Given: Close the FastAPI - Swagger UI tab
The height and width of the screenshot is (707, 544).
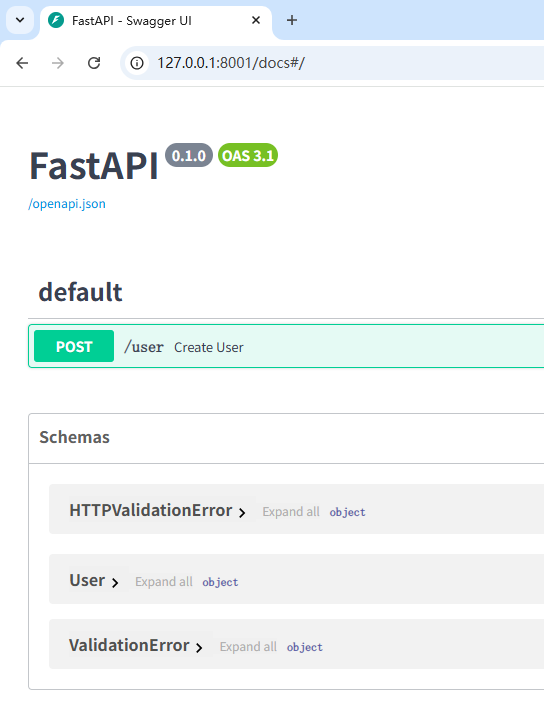Looking at the screenshot, I should pyautogui.click(x=256, y=20).
